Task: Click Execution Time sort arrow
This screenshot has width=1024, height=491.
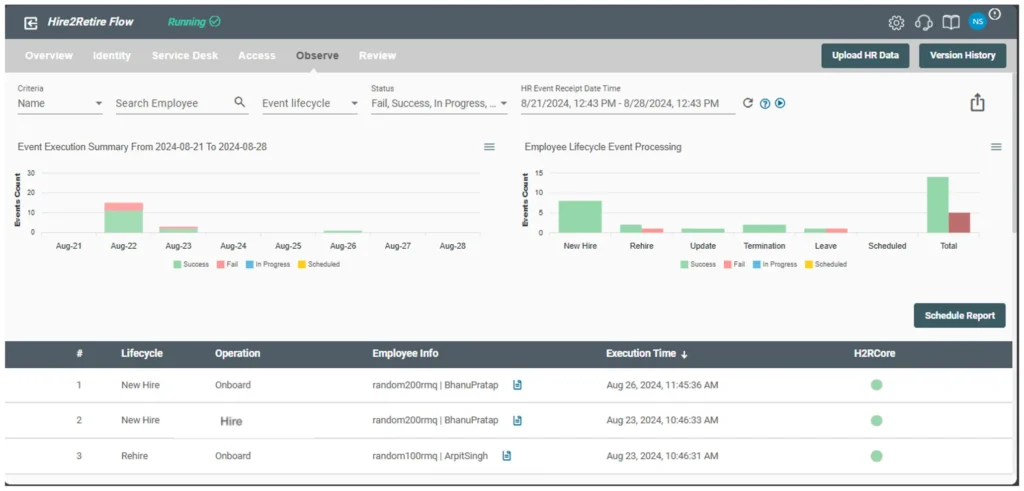Action: pyautogui.click(x=684, y=354)
